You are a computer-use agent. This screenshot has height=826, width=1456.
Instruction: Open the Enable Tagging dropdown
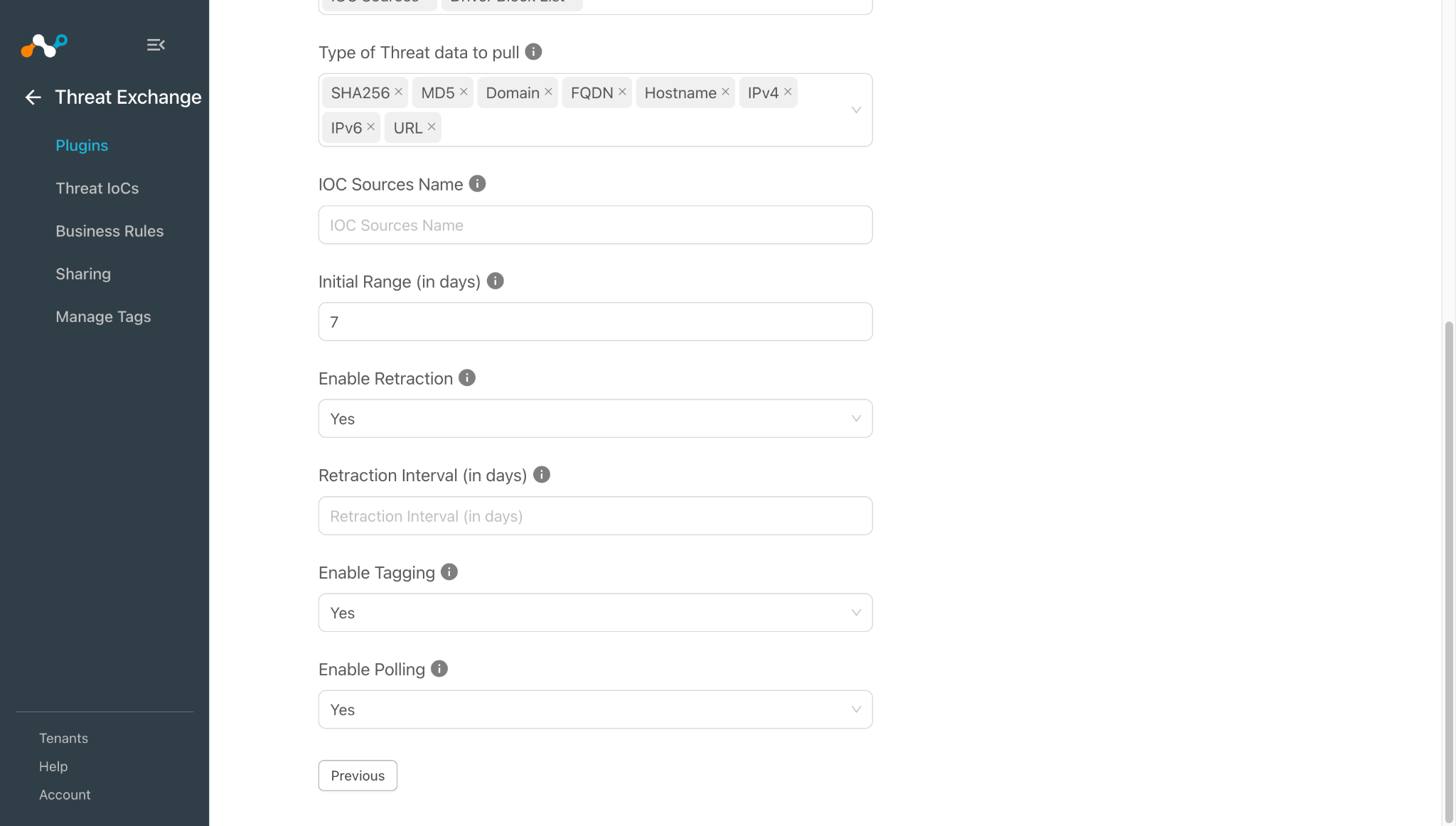click(x=595, y=613)
